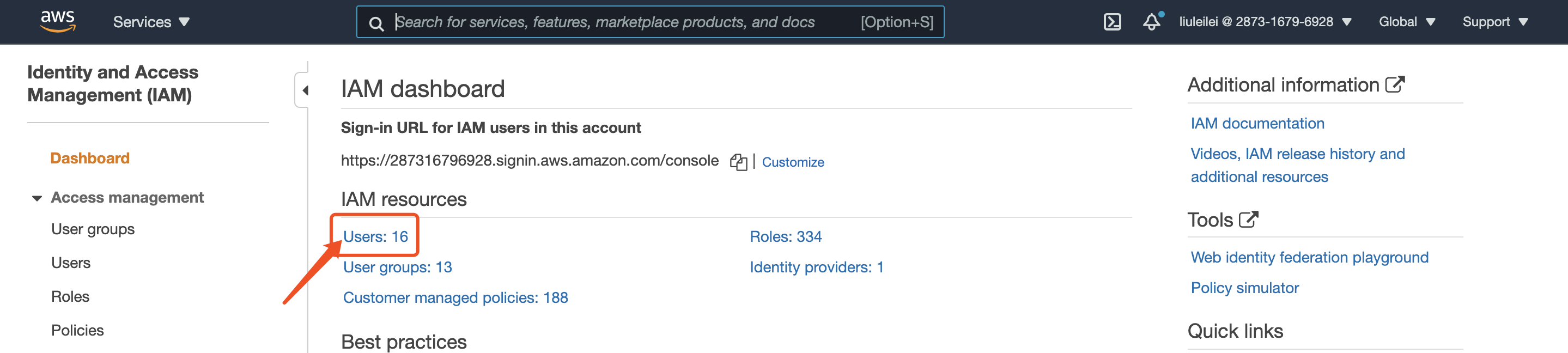This screenshot has width=1568, height=353.
Task: Open the Services dropdown menu
Action: [x=151, y=22]
